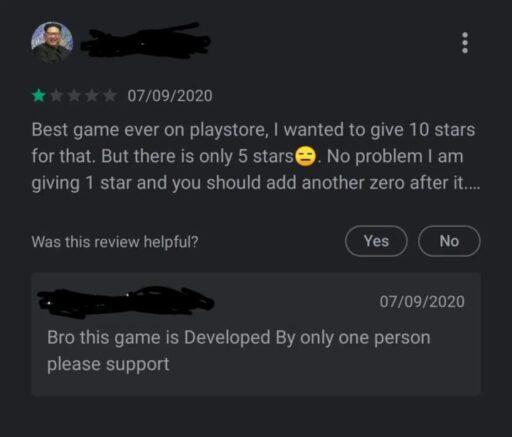Select the blacked-out developer name in reply
The image size is (512, 437).
click(126, 302)
